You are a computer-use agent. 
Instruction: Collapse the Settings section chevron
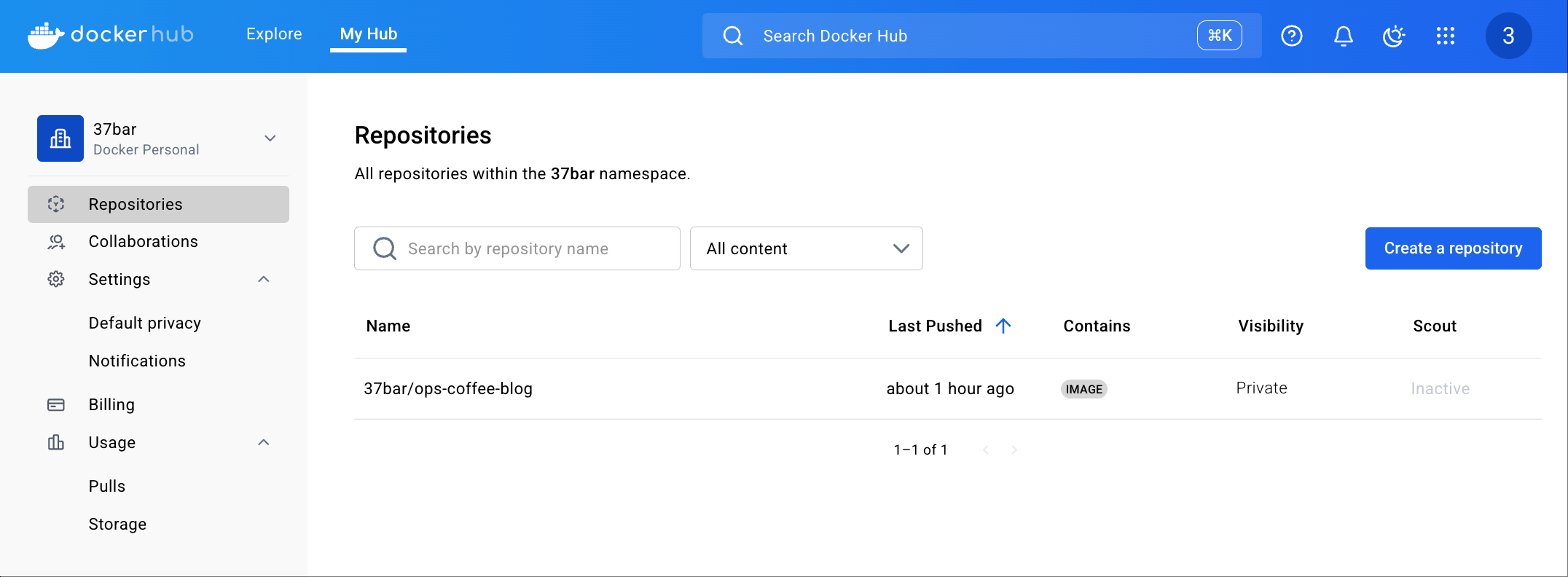264,279
